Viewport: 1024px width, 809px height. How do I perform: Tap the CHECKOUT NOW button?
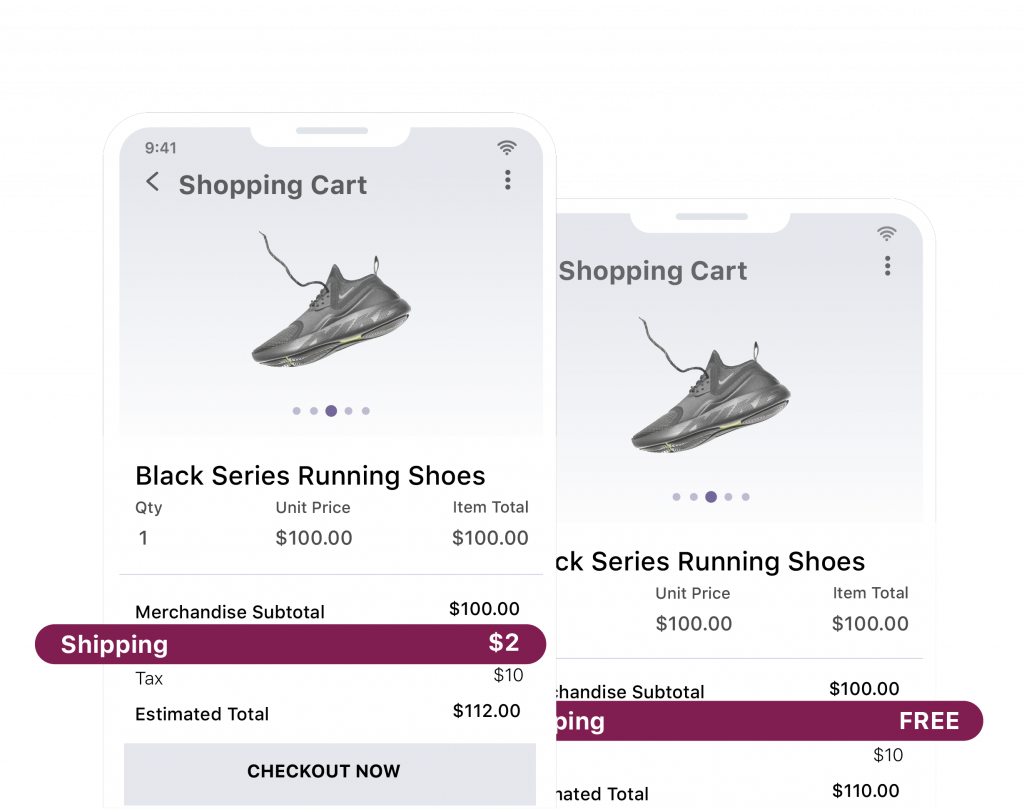pyautogui.click(x=323, y=771)
